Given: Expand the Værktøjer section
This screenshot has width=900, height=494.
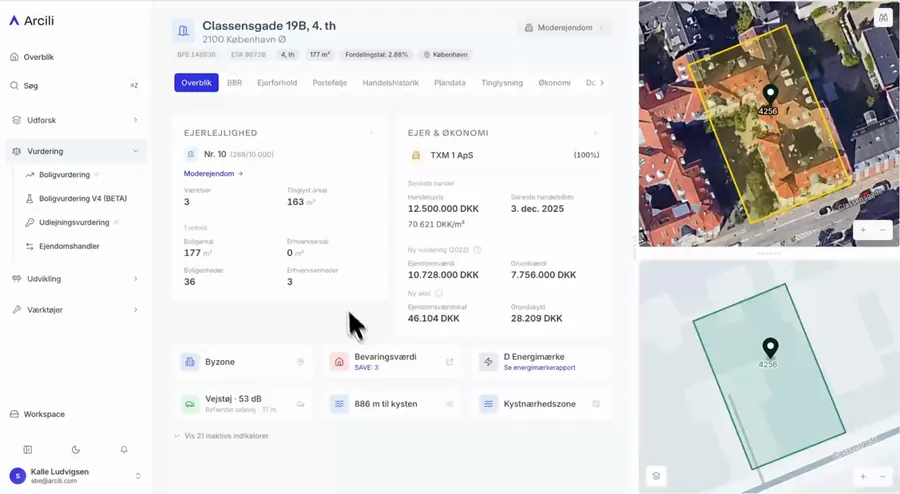Looking at the screenshot, I should (74, 310).
